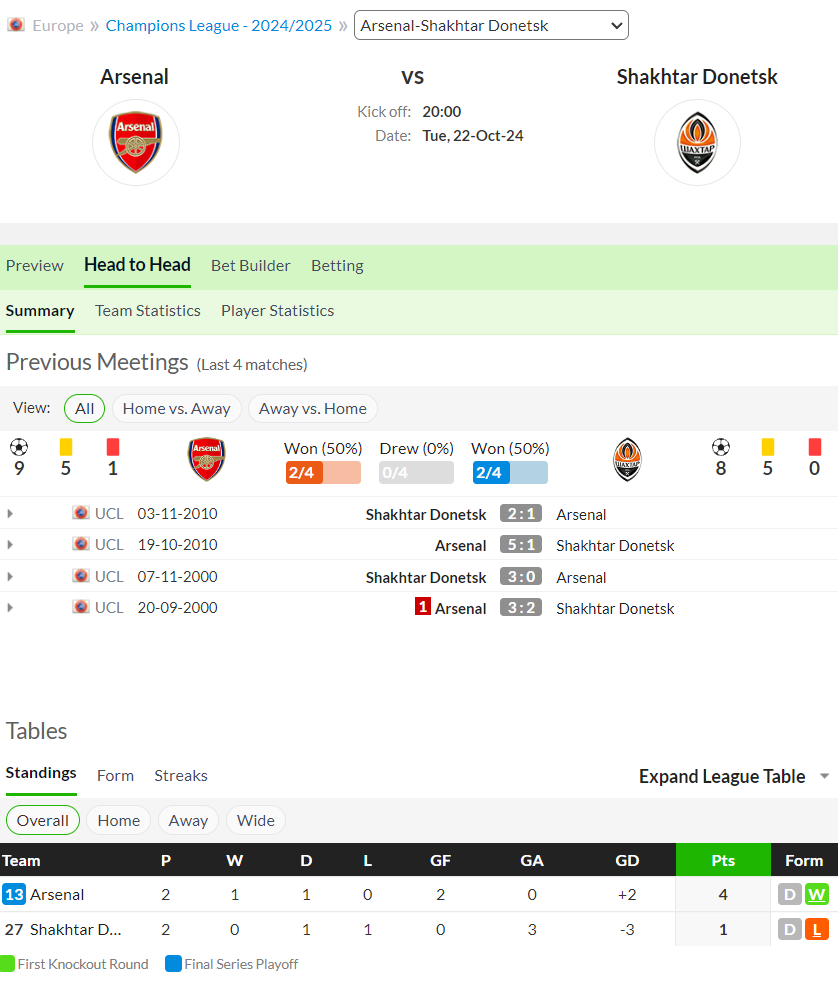The height and width of the screenshot is (981, 840).
Task: Click the Shakhtar Donetsk crest in match header
Action: click(x=697, y=142)
